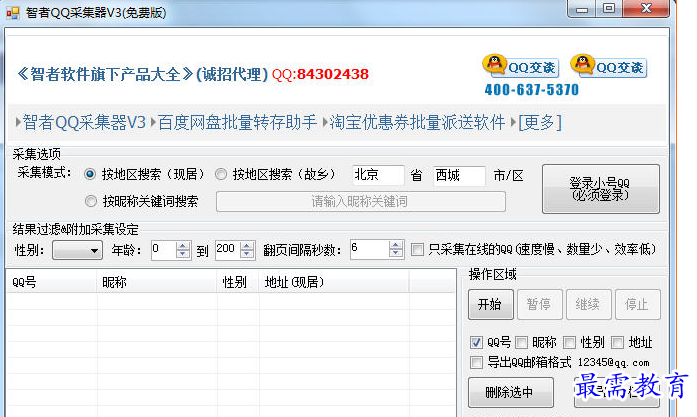The width and height of the screenshot is (697, 417).
Task: Open the 性别 dropdown
Action: click(x=77, y=250)
